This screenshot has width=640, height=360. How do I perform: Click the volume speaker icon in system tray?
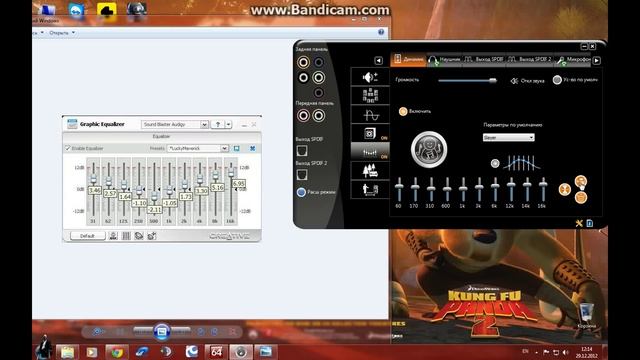[x=566, y=352]
